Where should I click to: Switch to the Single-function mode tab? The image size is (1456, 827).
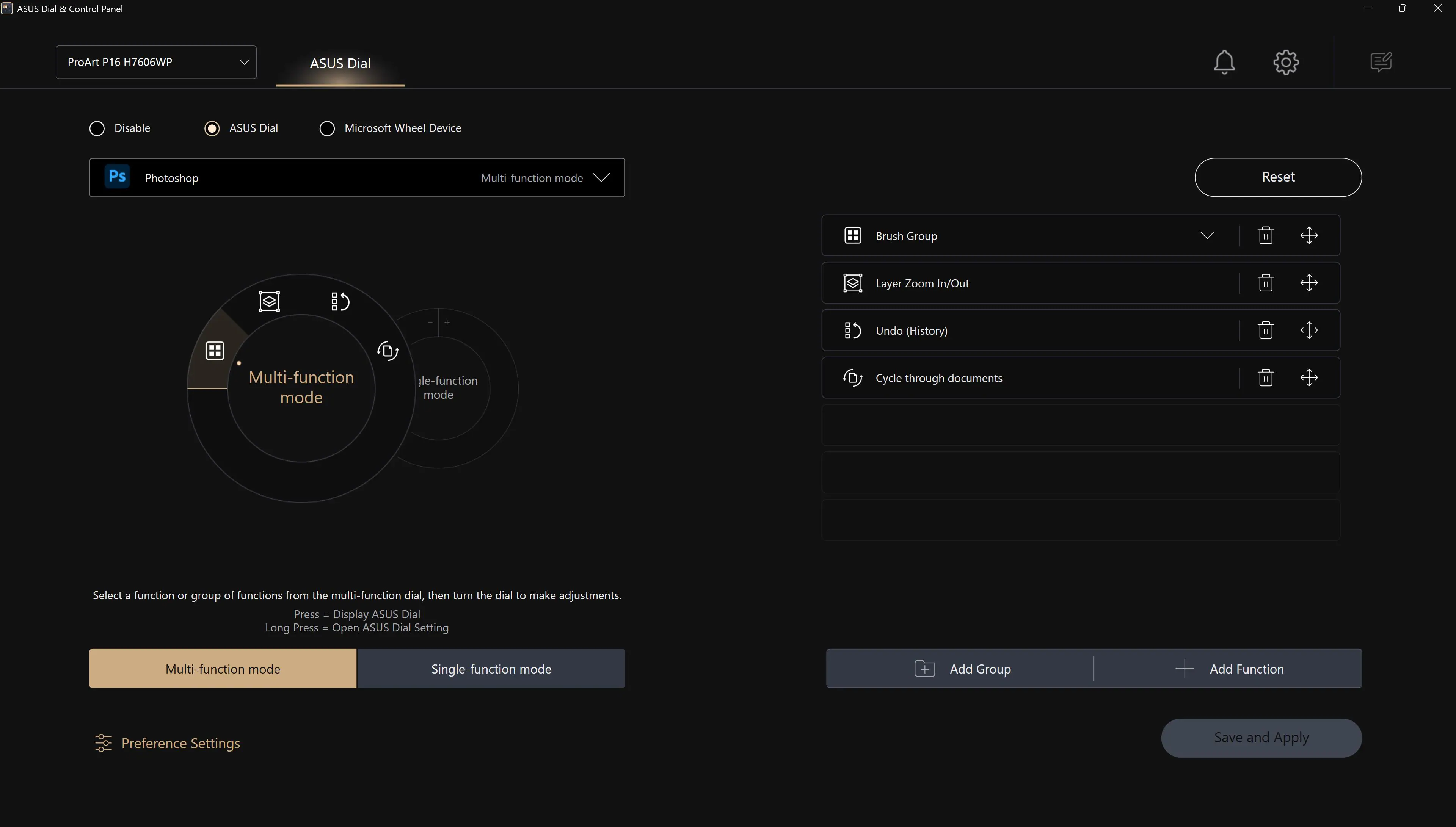click(491, 669)
